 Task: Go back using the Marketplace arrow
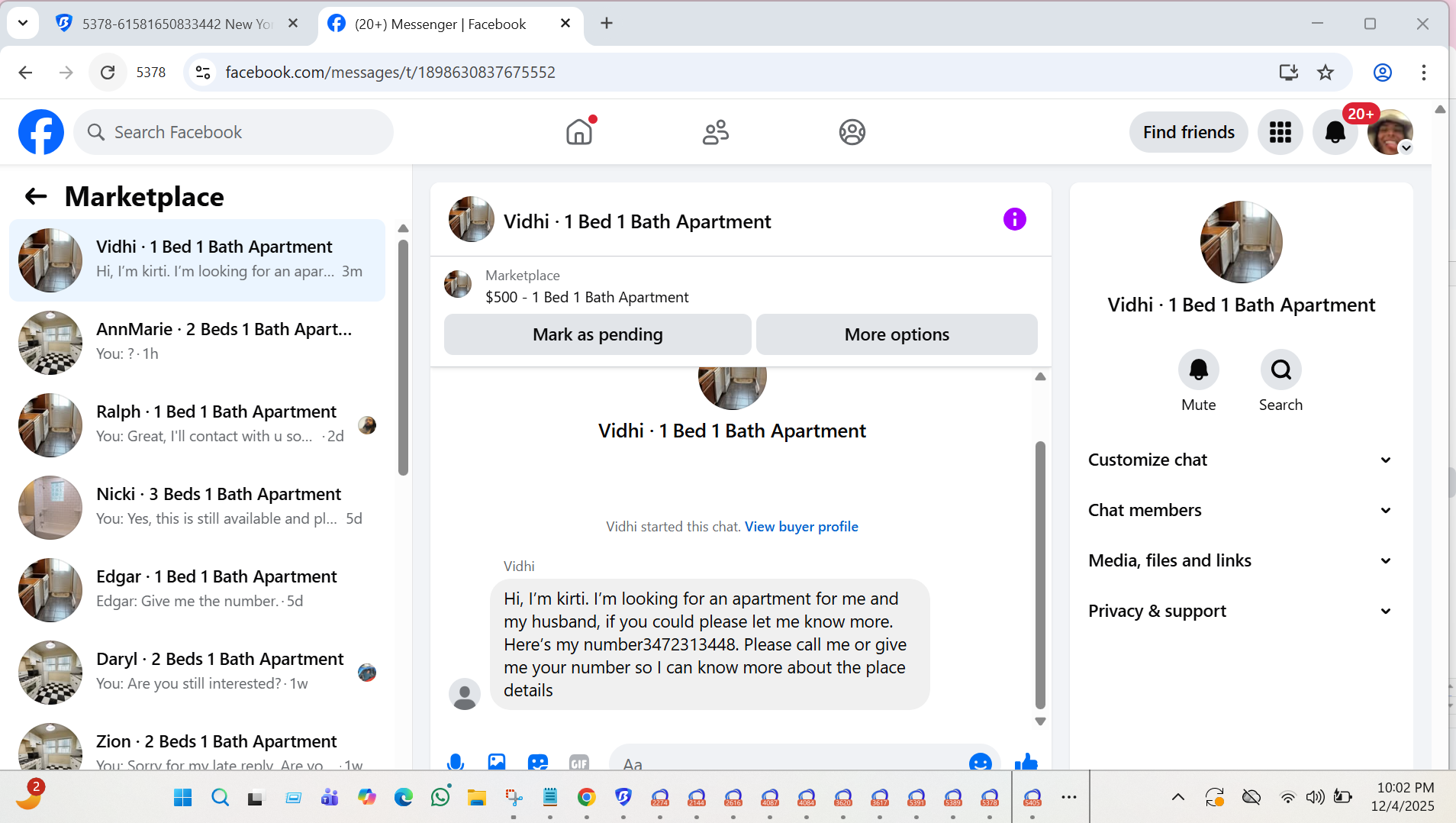click(36, 197)
